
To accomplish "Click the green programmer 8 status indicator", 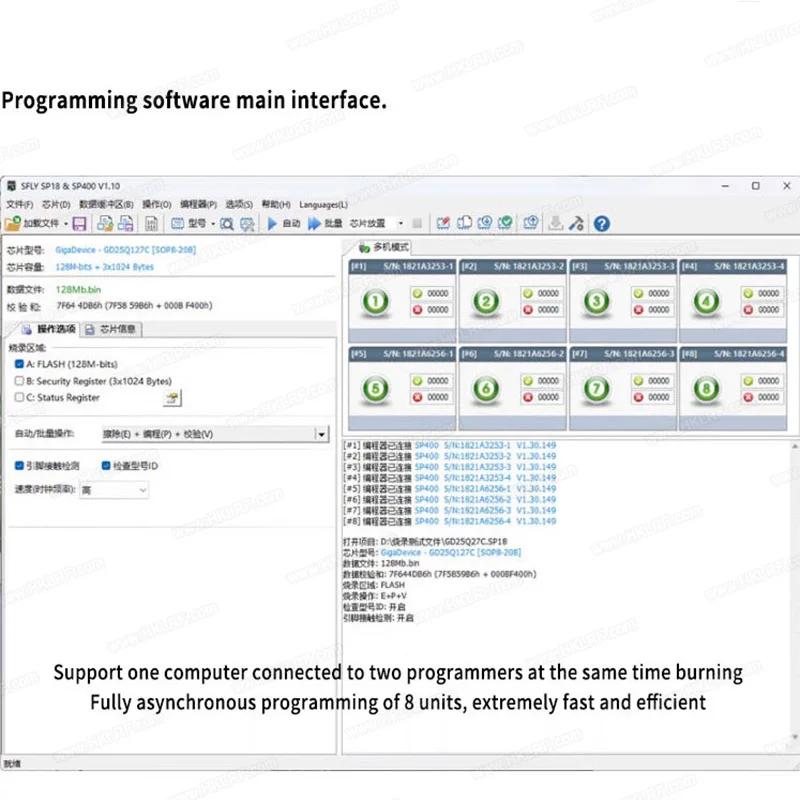I will (x=706, y=389).
